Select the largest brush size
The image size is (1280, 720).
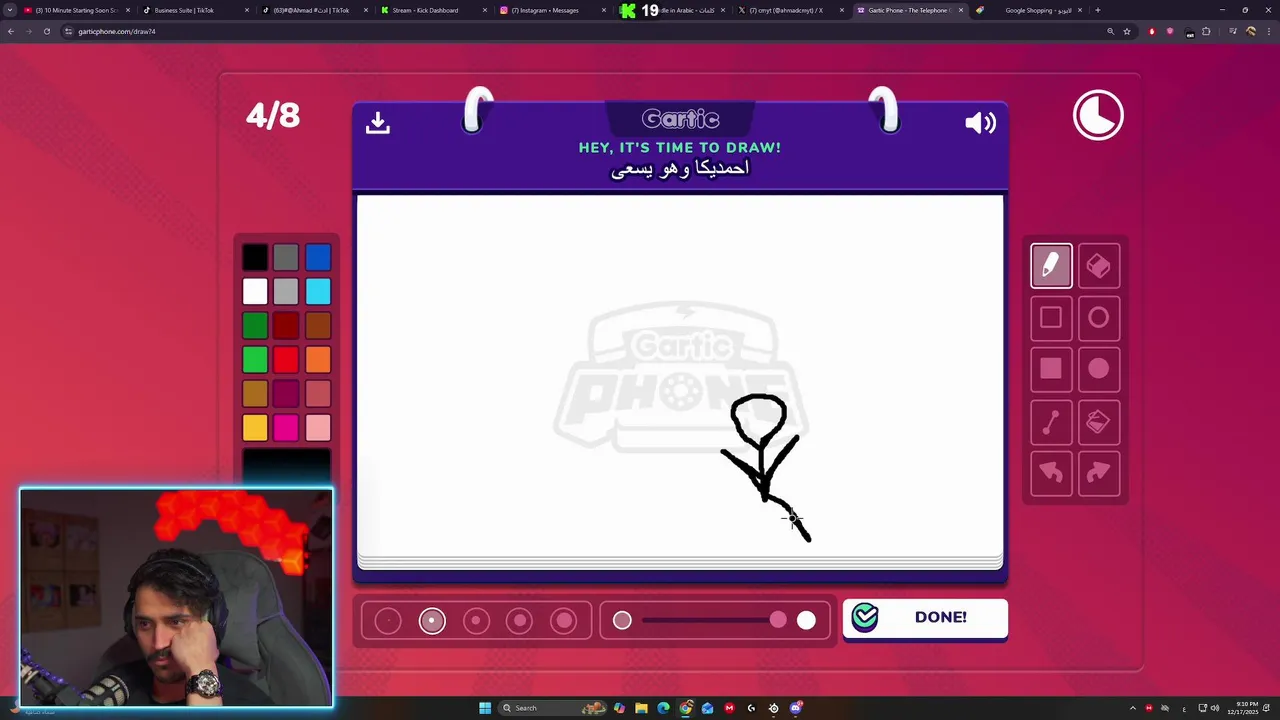pyautogui.click(x=564, y=621)
